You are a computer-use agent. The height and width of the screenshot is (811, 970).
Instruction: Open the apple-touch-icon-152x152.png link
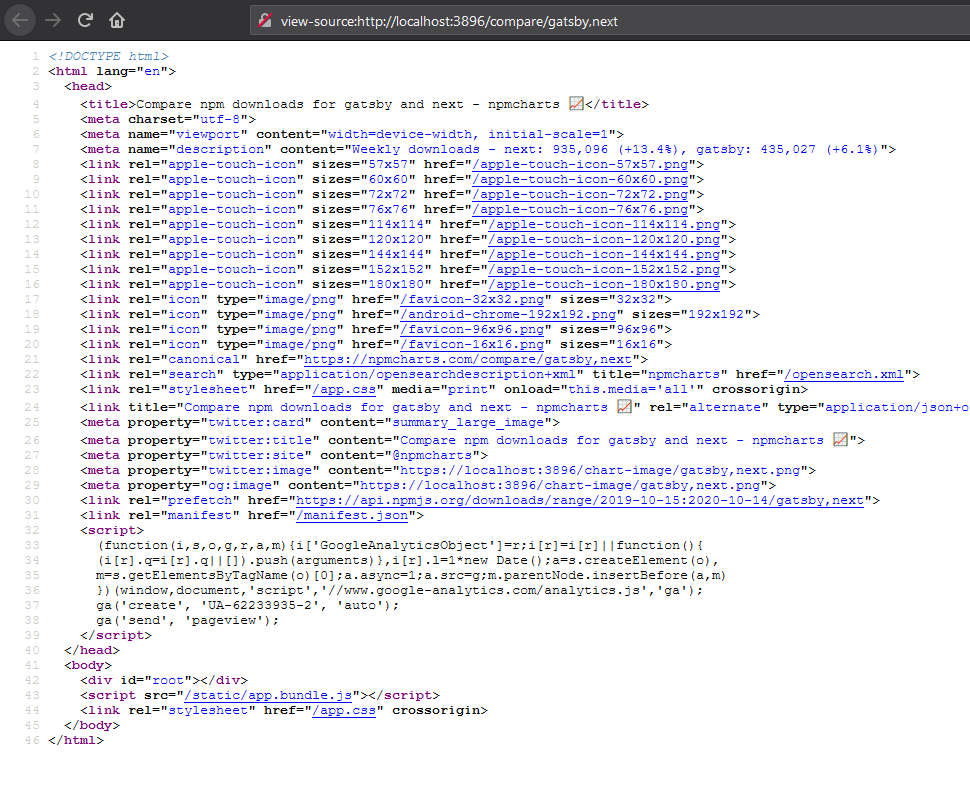coord(604,270)
